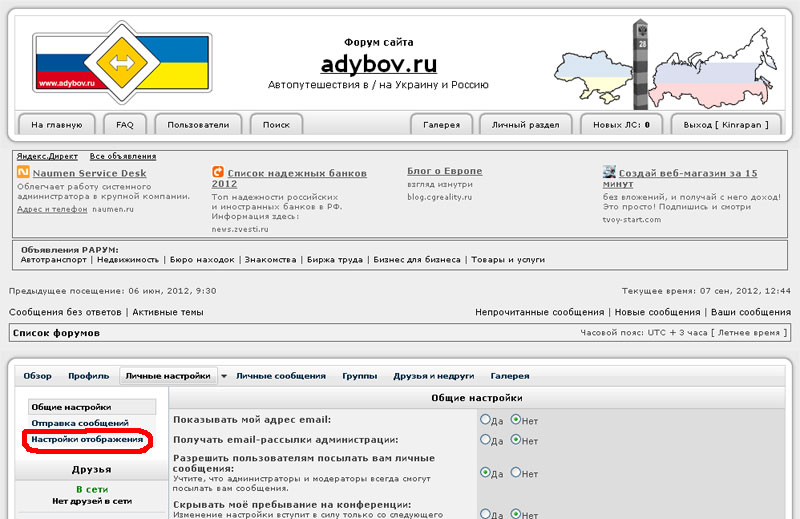Click the FAQ navigation button
Image resolution: width=800 pixels, height=519 pixels.
[125, 125]
